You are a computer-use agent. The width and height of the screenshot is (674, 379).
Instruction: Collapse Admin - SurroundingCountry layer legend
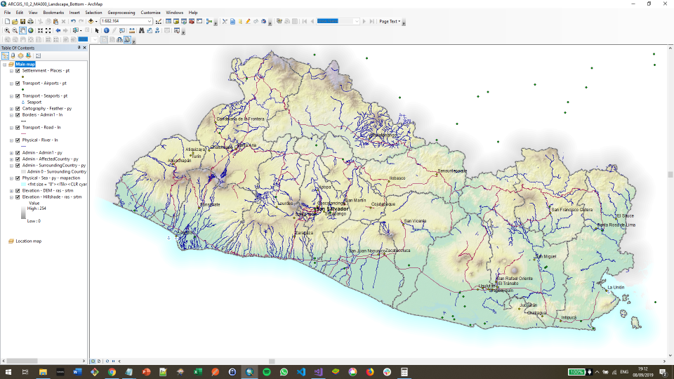tap(12, 165)
